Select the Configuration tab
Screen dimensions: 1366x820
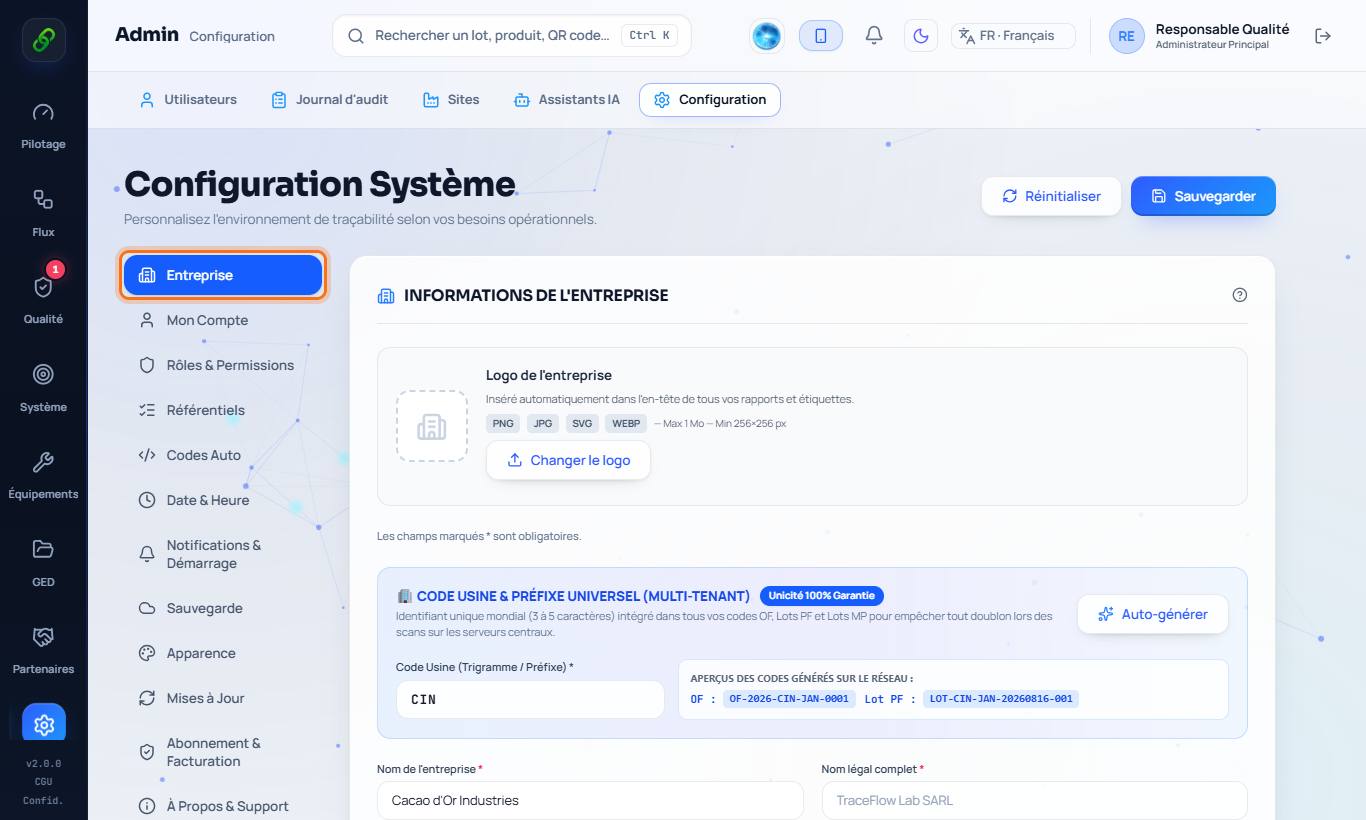click(710, 100)
